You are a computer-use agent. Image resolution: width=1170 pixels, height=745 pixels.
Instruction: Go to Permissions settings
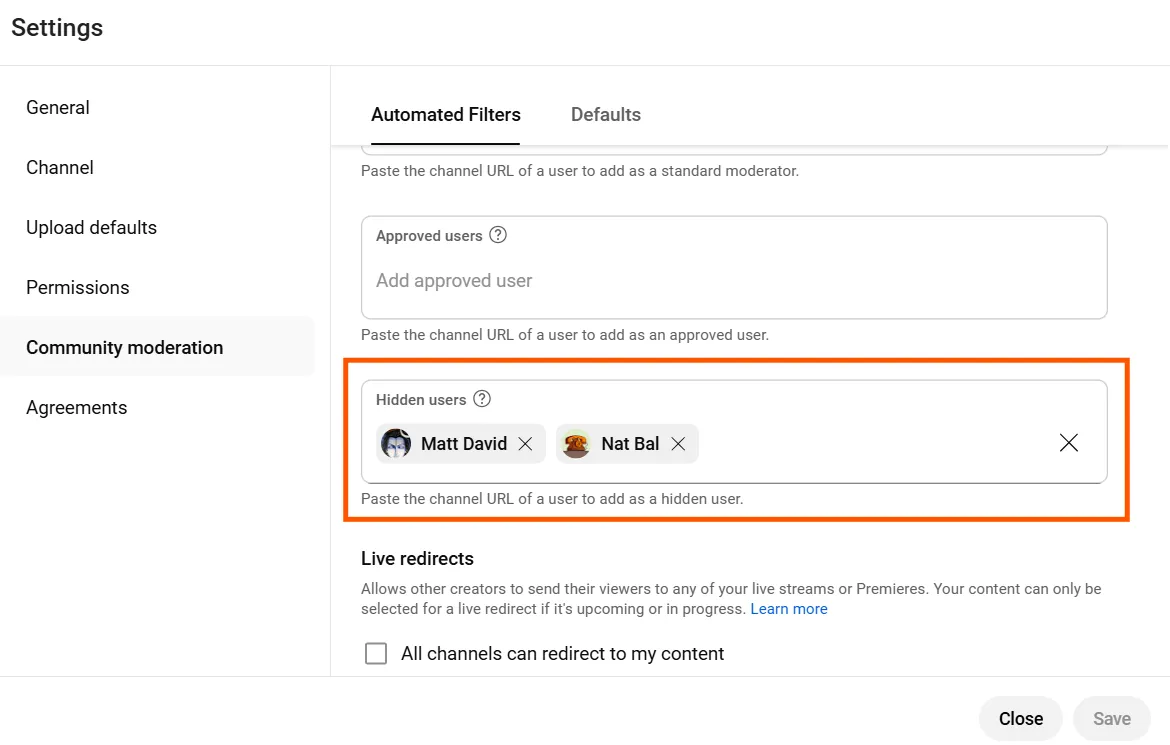[x=77, y=287]
